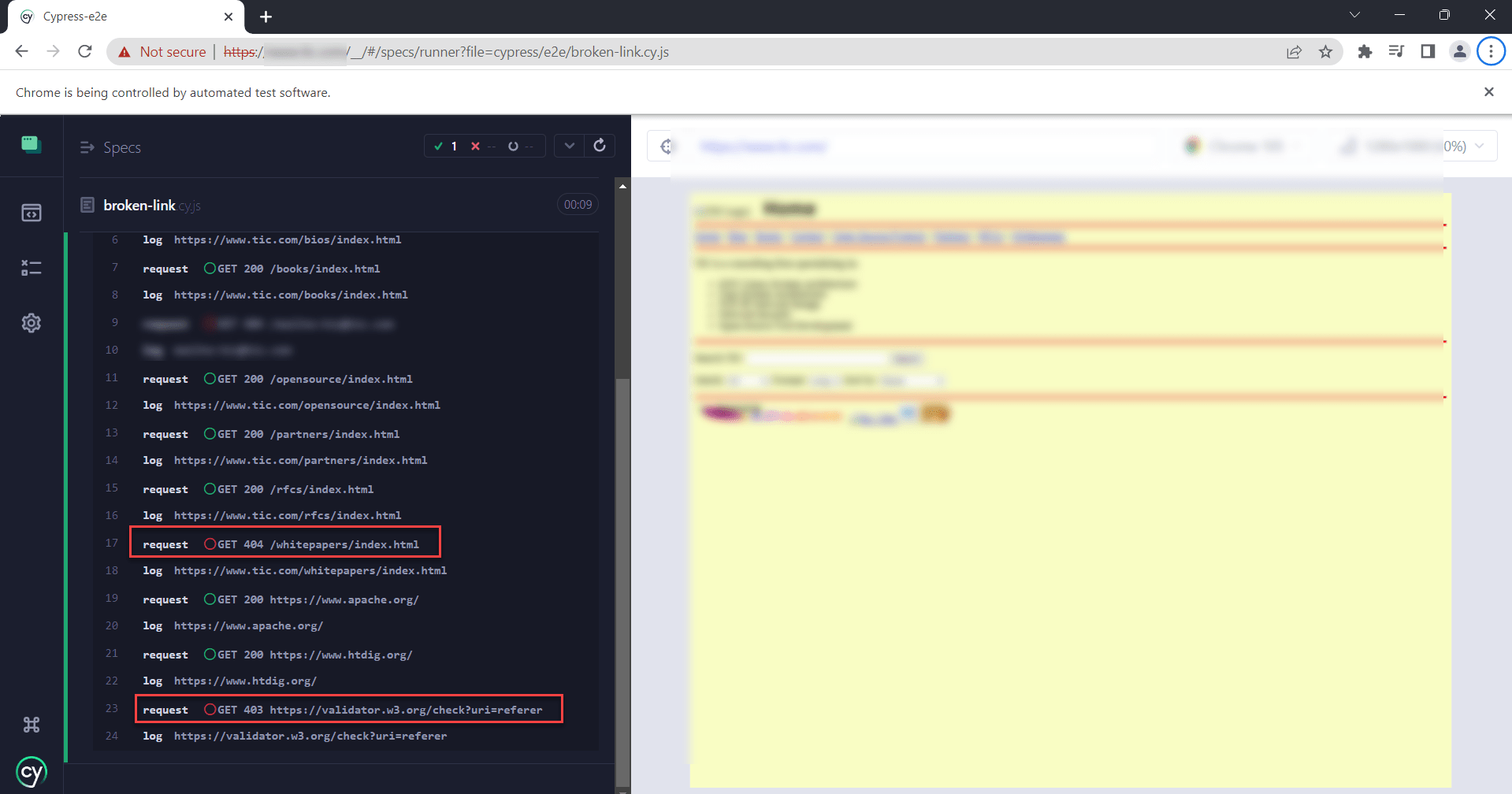Screen dimensions: 1512x794
Task: Activate the selector playground crosshair tool
Action: pyautogui.click(x=667, y=146)
